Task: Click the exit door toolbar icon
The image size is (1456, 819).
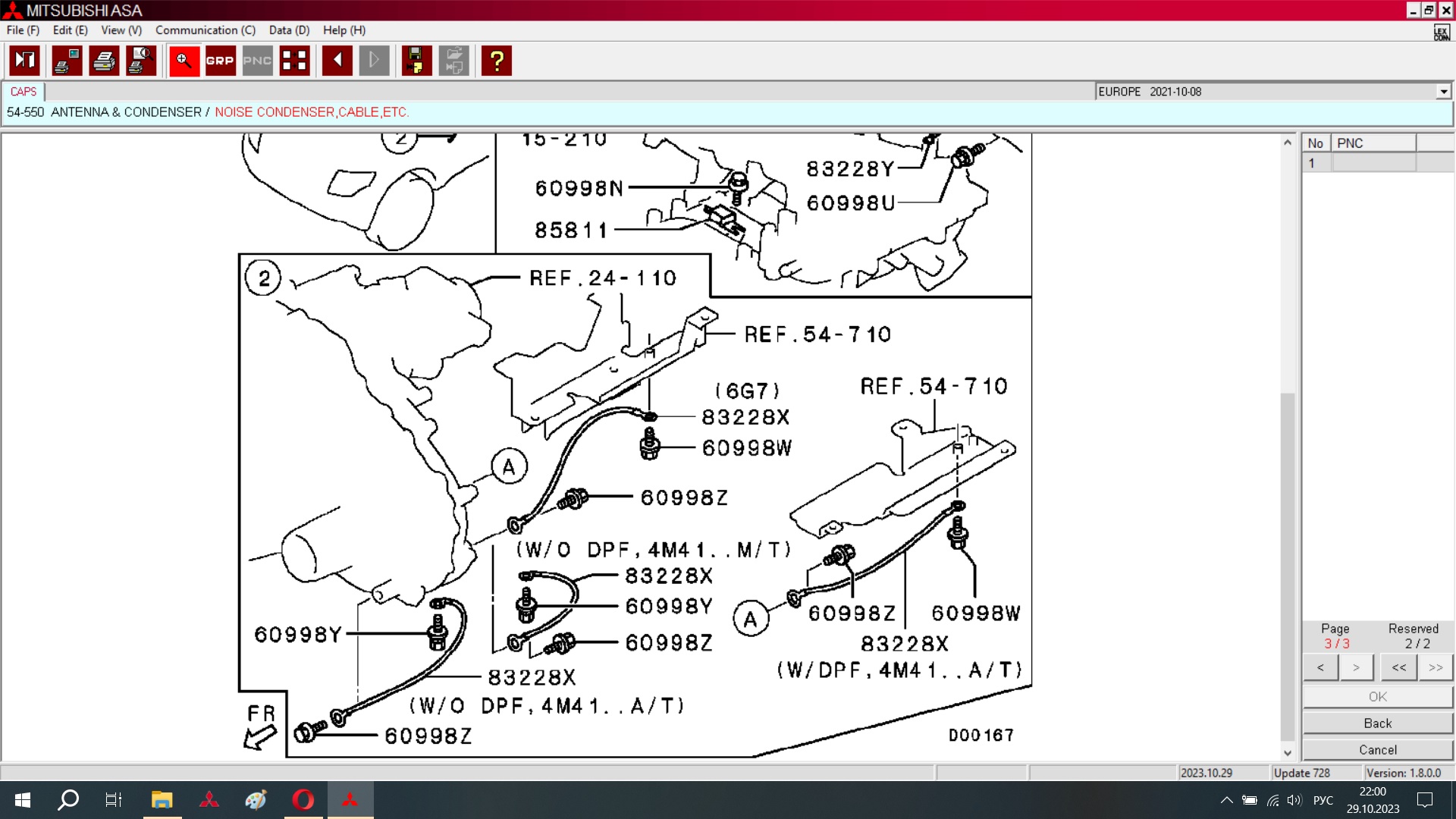Action: point(24,61)
